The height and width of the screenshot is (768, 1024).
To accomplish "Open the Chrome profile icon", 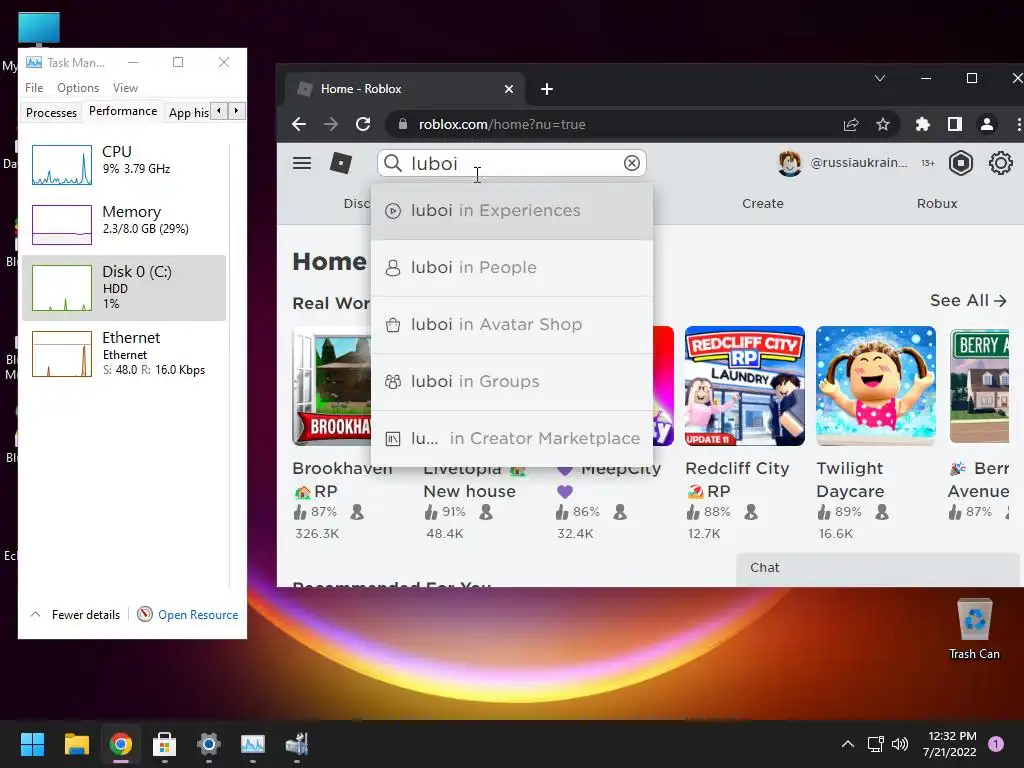I will coord(987,124).
